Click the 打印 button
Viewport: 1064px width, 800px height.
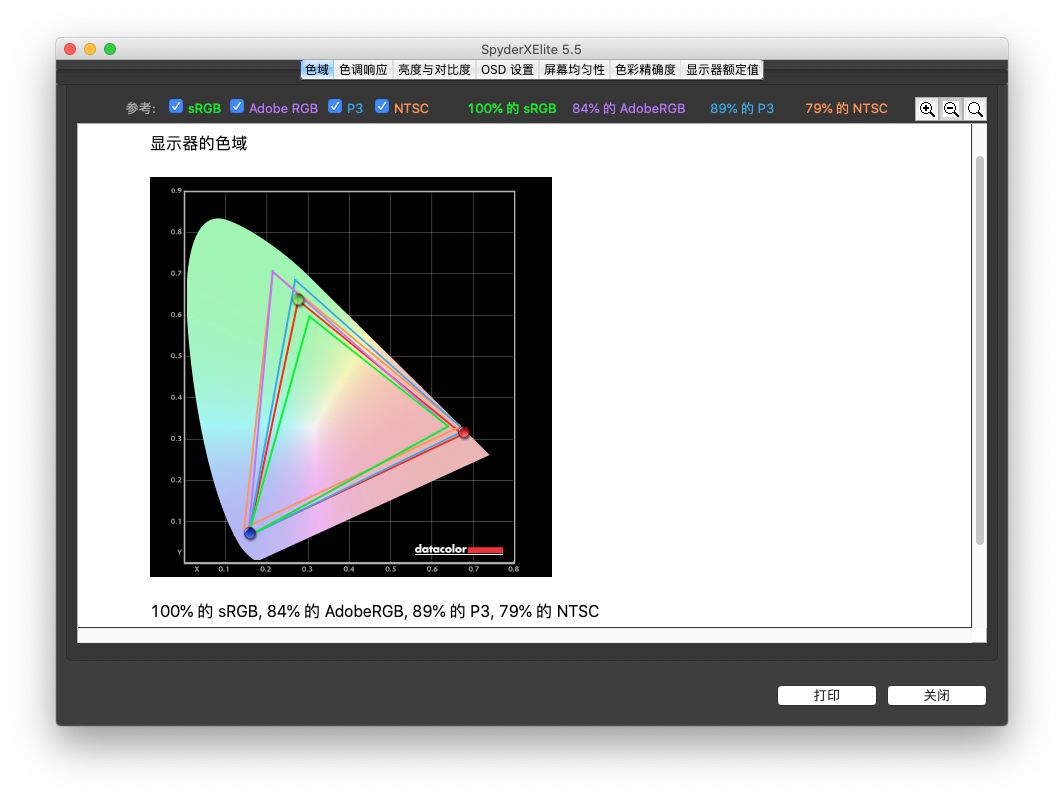[x=826, y=696]
